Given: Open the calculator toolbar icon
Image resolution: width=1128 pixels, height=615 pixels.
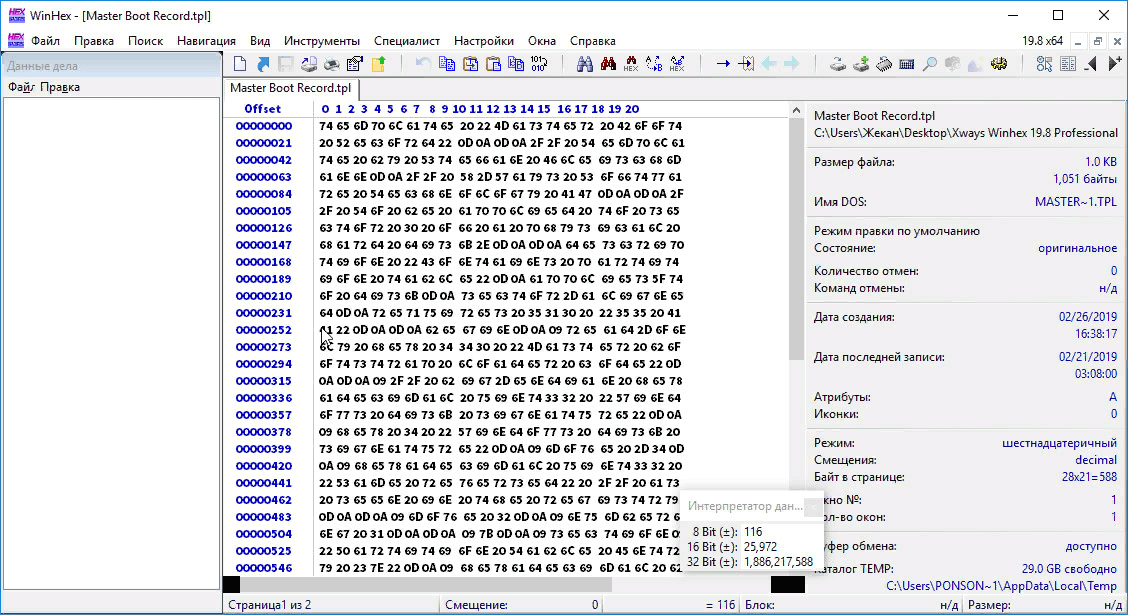Looking at the screenshot, I should click(x=907, y=64).
